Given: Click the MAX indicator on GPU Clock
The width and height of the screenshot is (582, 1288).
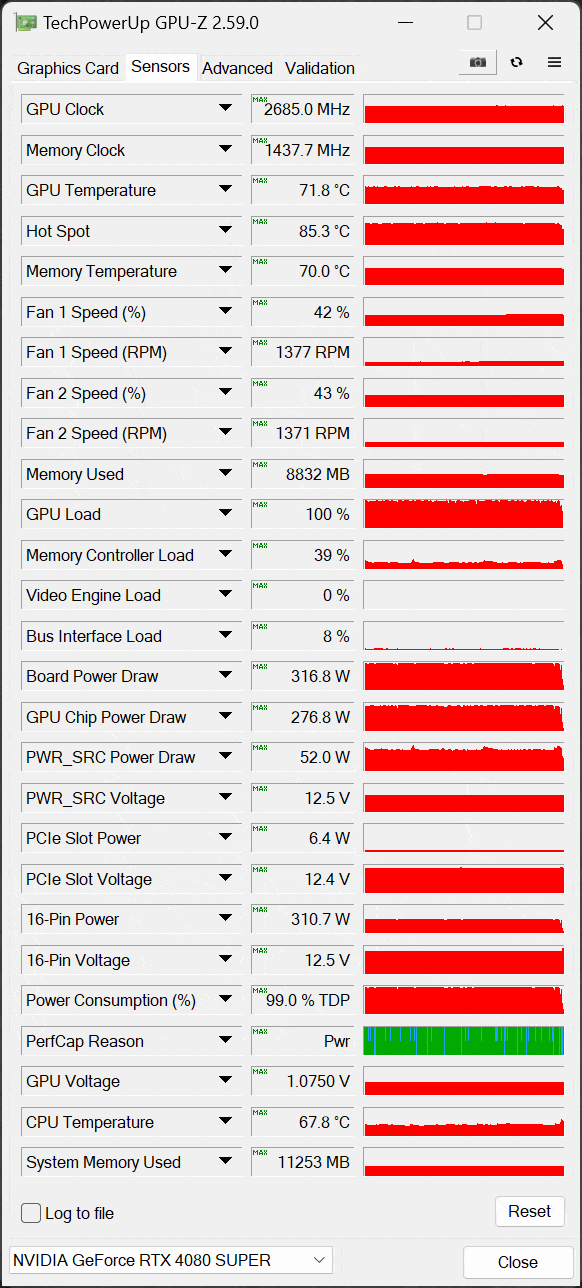Looking at the screenshot, I should click(x=260, y=100).
